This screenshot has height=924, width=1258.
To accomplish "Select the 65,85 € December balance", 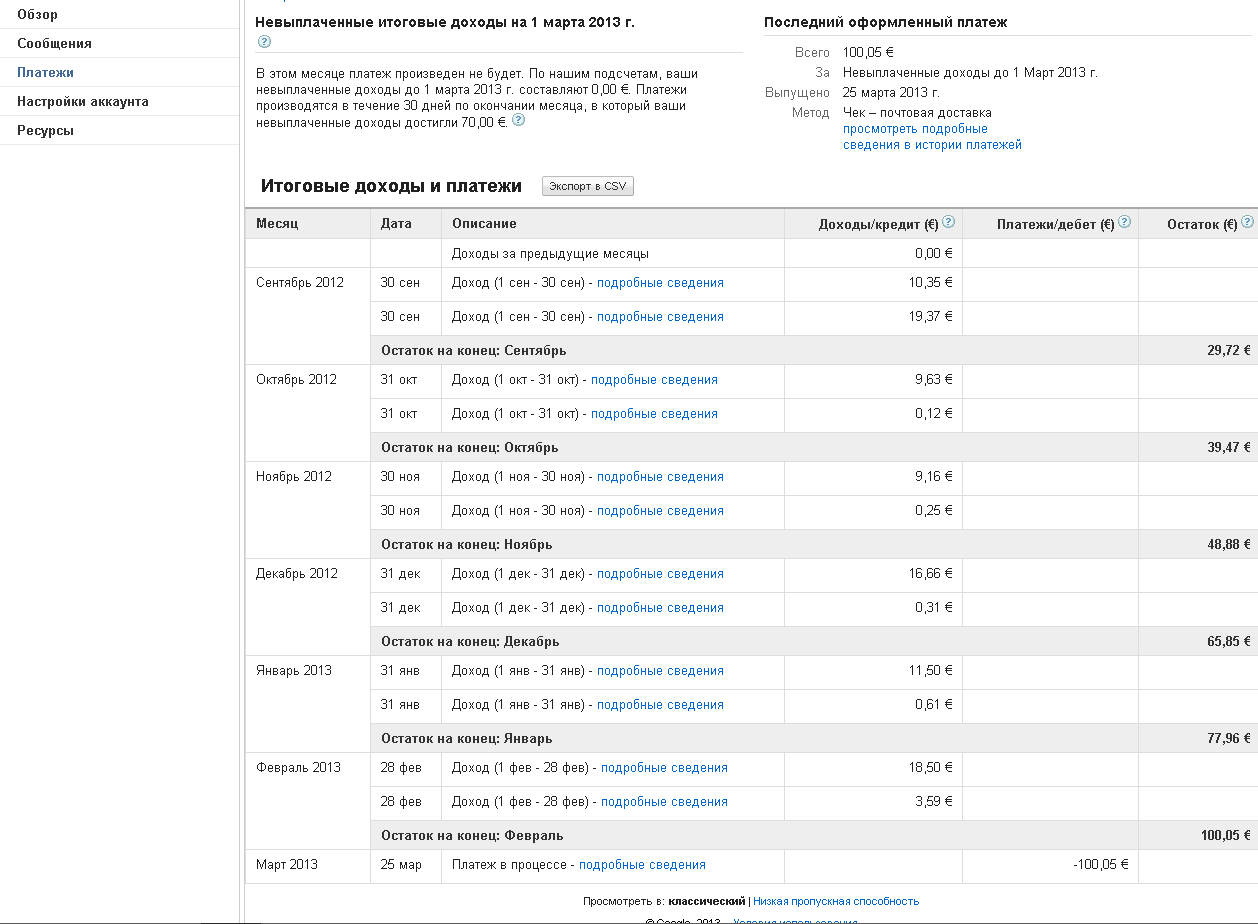I will [1229, 642].
